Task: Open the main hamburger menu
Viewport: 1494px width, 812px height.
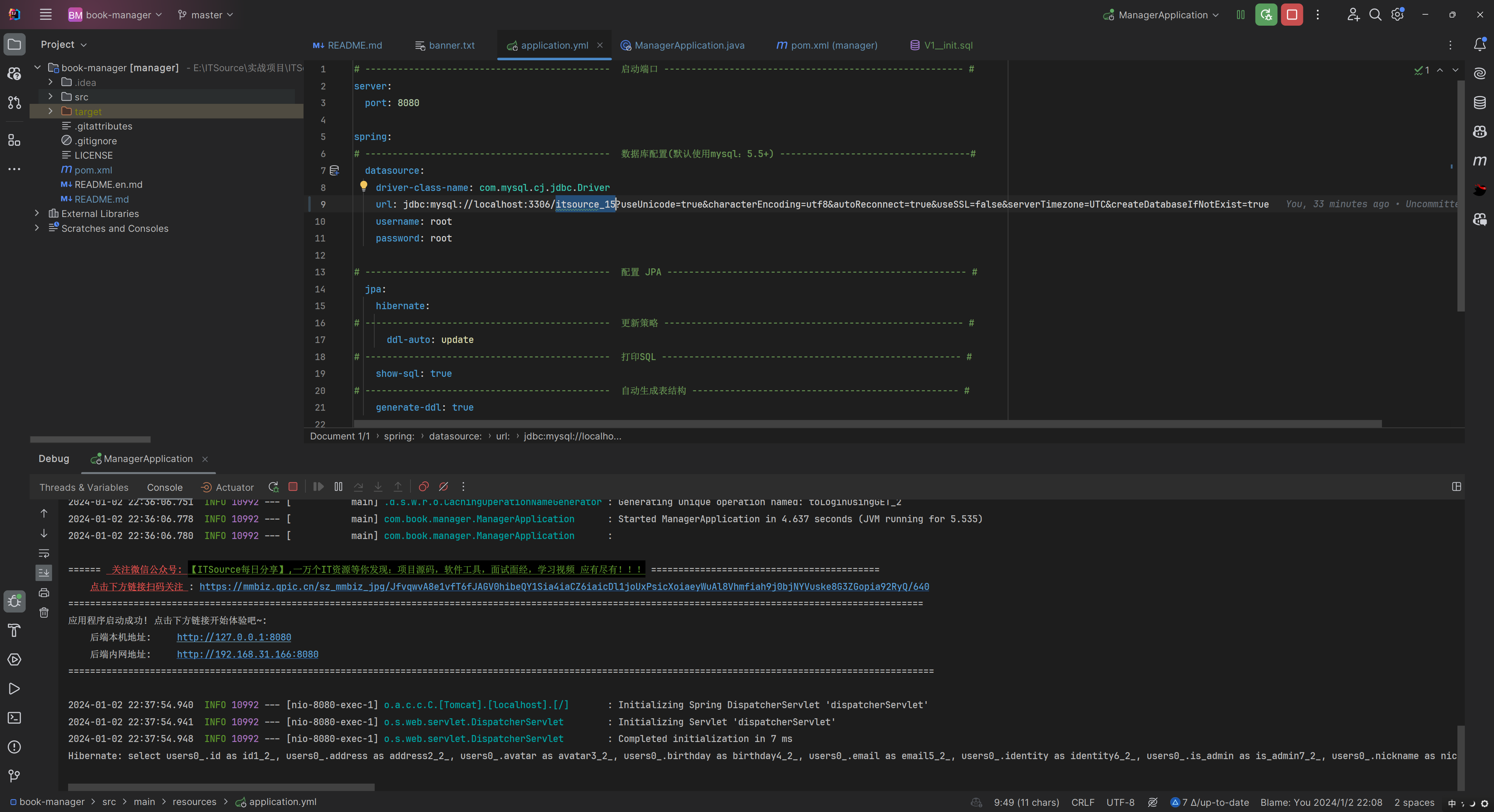Action: point(46,14)
